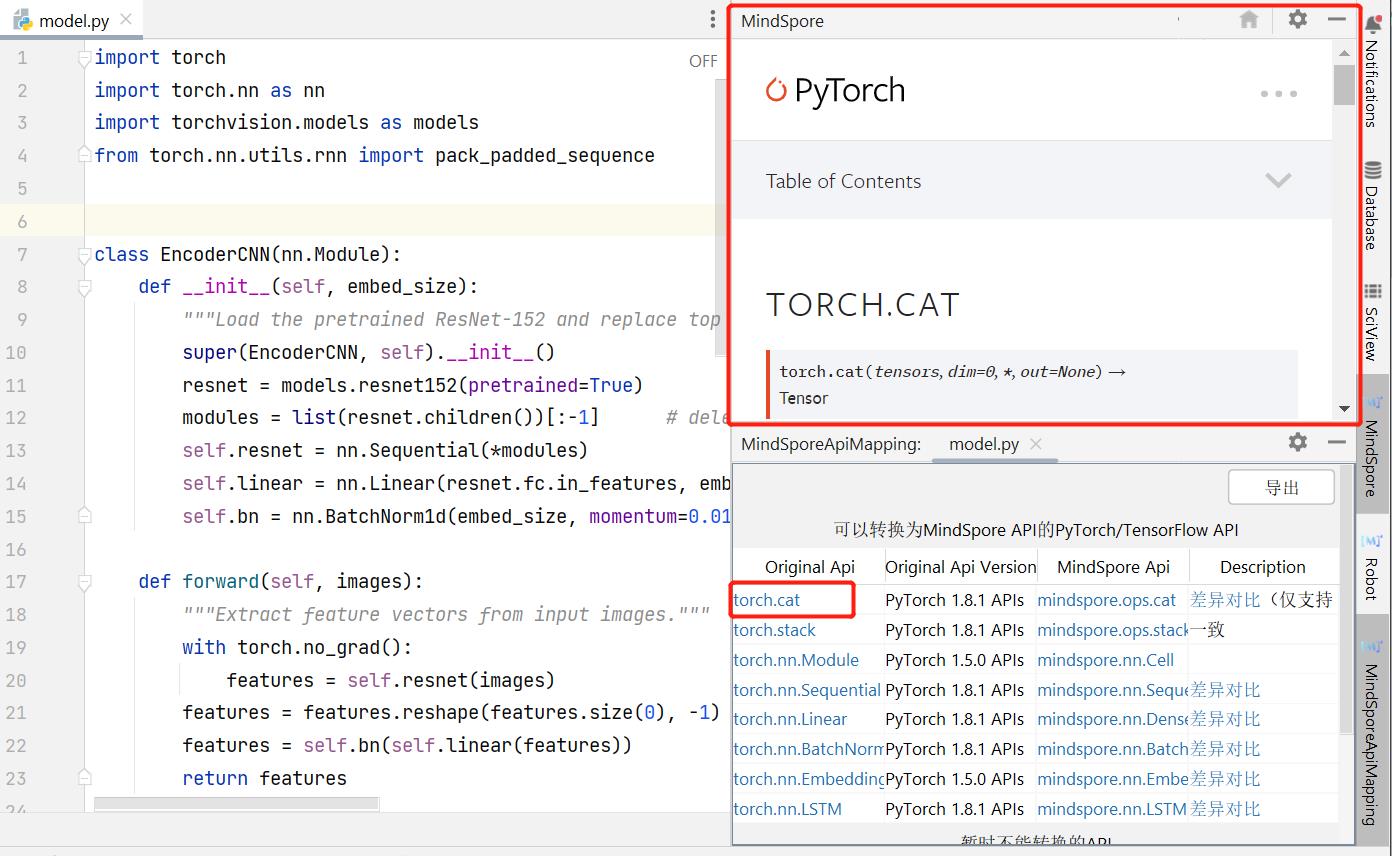Collapse the EncoderCNN class fold marker
This screenshot has height=856, width=1392.
coord(85,255)
